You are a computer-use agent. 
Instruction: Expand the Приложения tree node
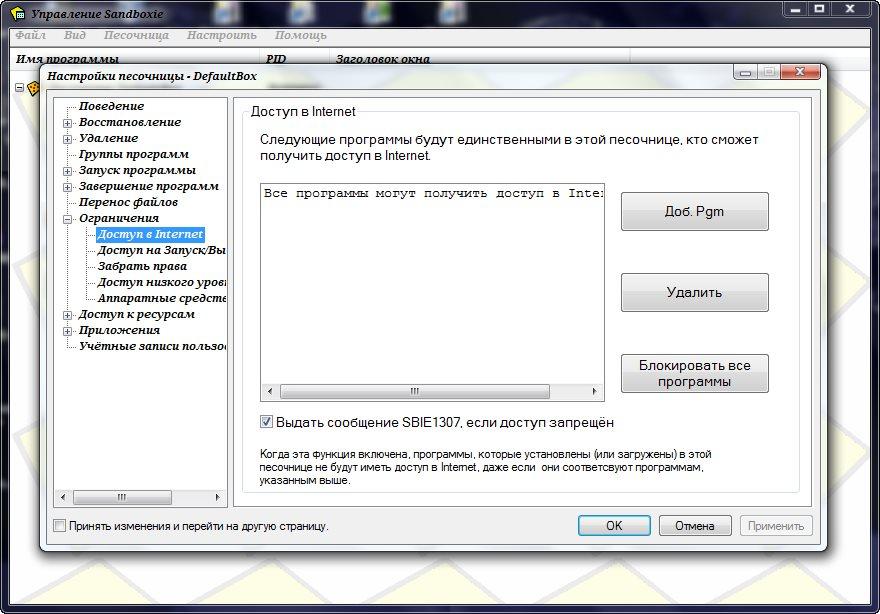[x=67, y=331]
